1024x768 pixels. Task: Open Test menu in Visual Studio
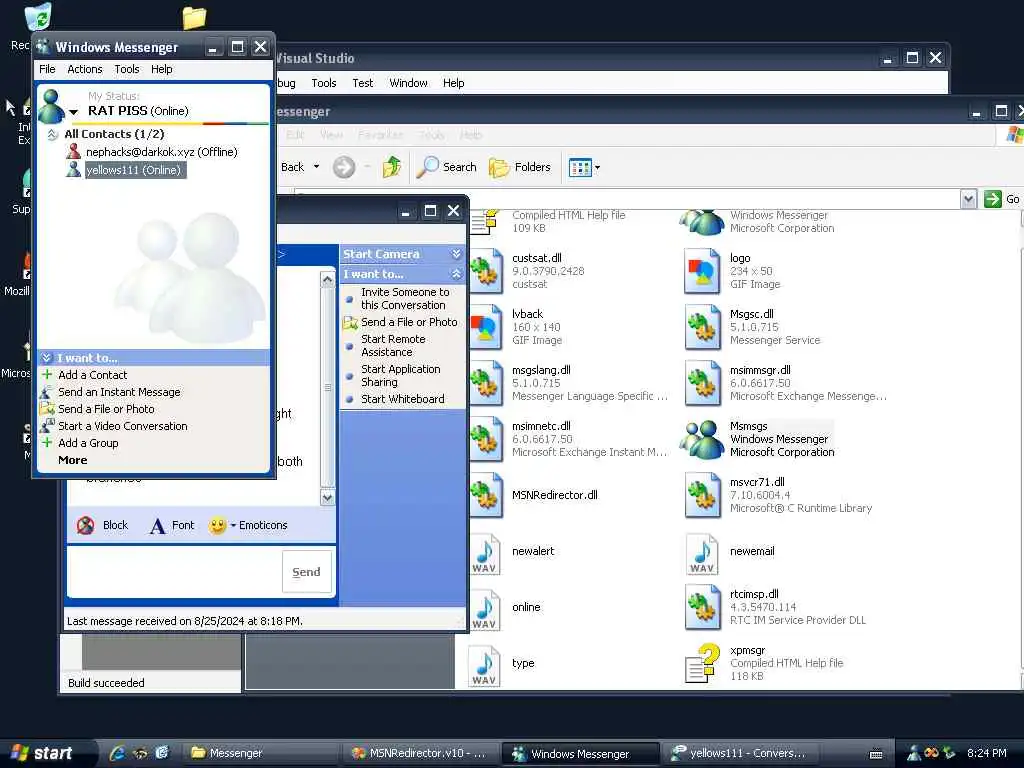click(x=362, y=84)
